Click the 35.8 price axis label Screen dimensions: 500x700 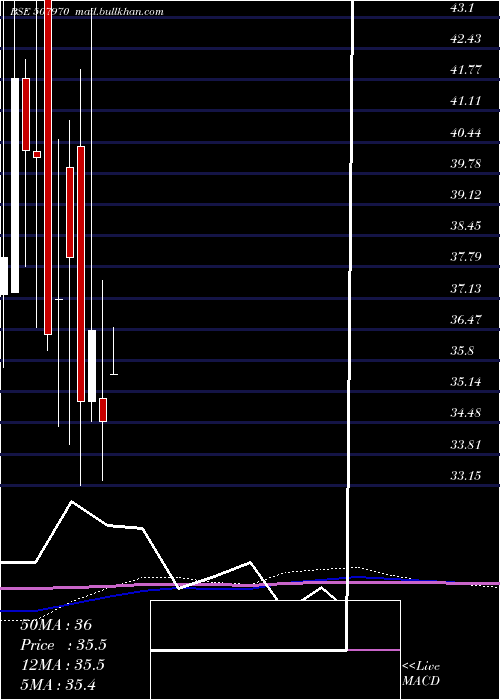coord(462,351)
